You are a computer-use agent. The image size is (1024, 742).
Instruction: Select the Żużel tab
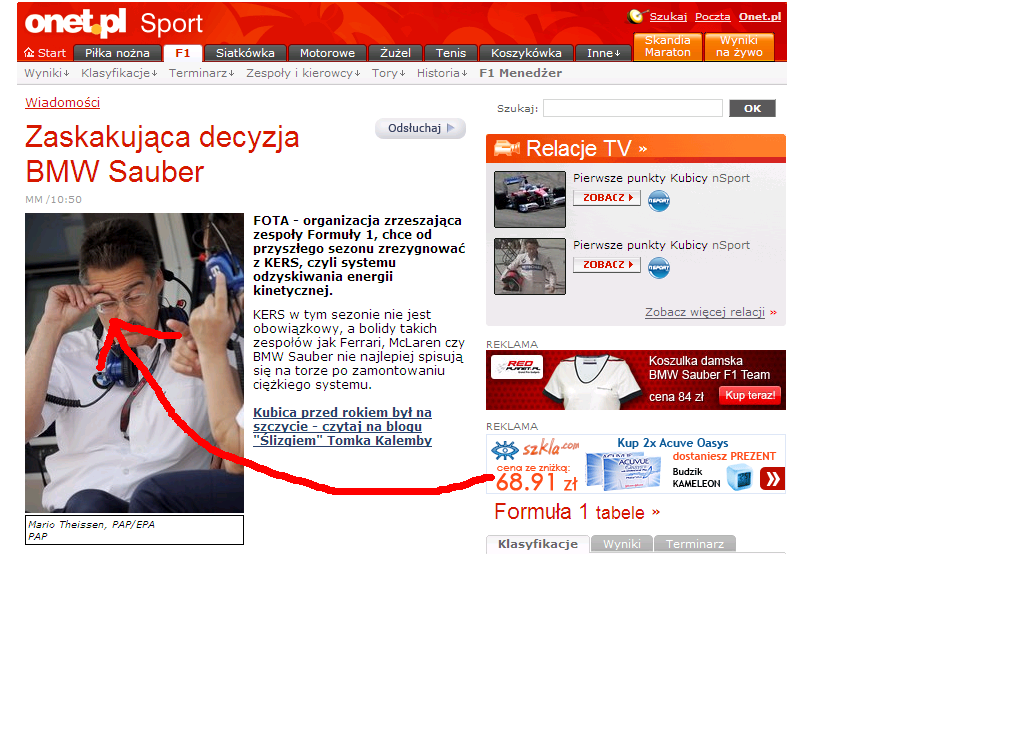point(396,53)
